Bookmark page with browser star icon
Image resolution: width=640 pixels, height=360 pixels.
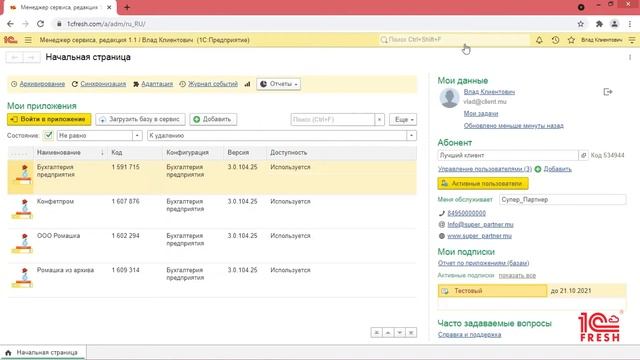[580, 24]
